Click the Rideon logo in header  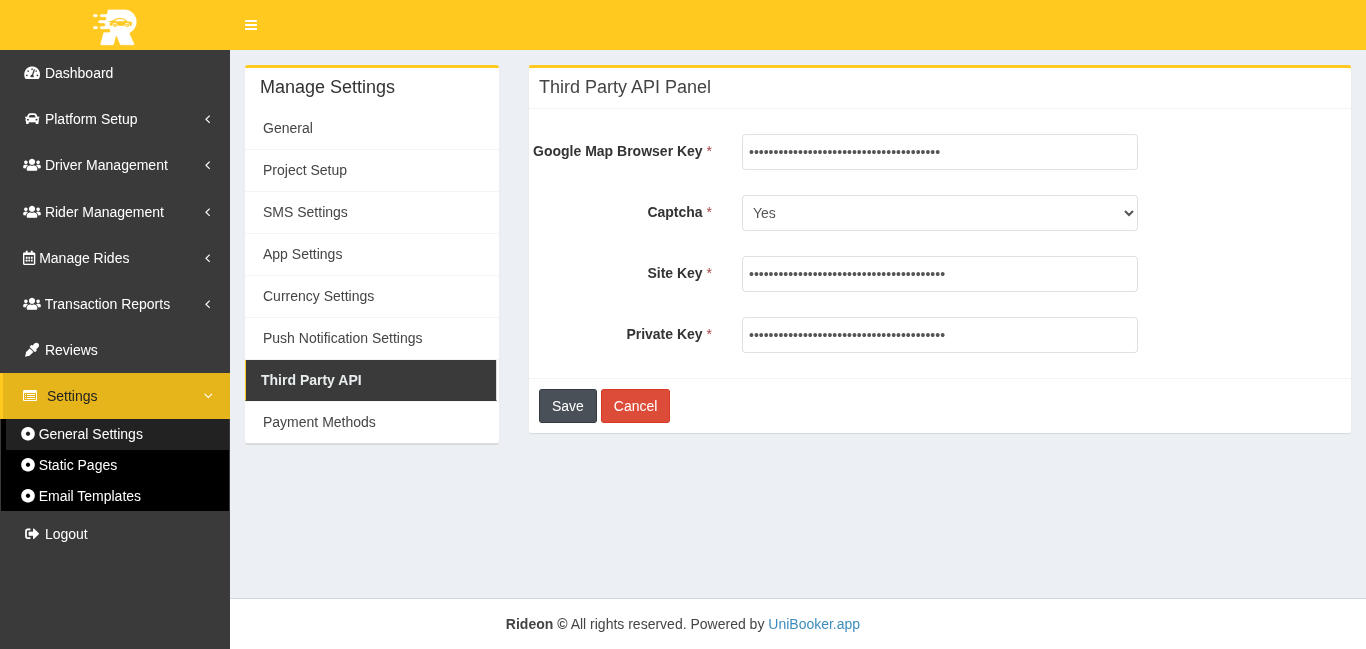click(115, 26)
